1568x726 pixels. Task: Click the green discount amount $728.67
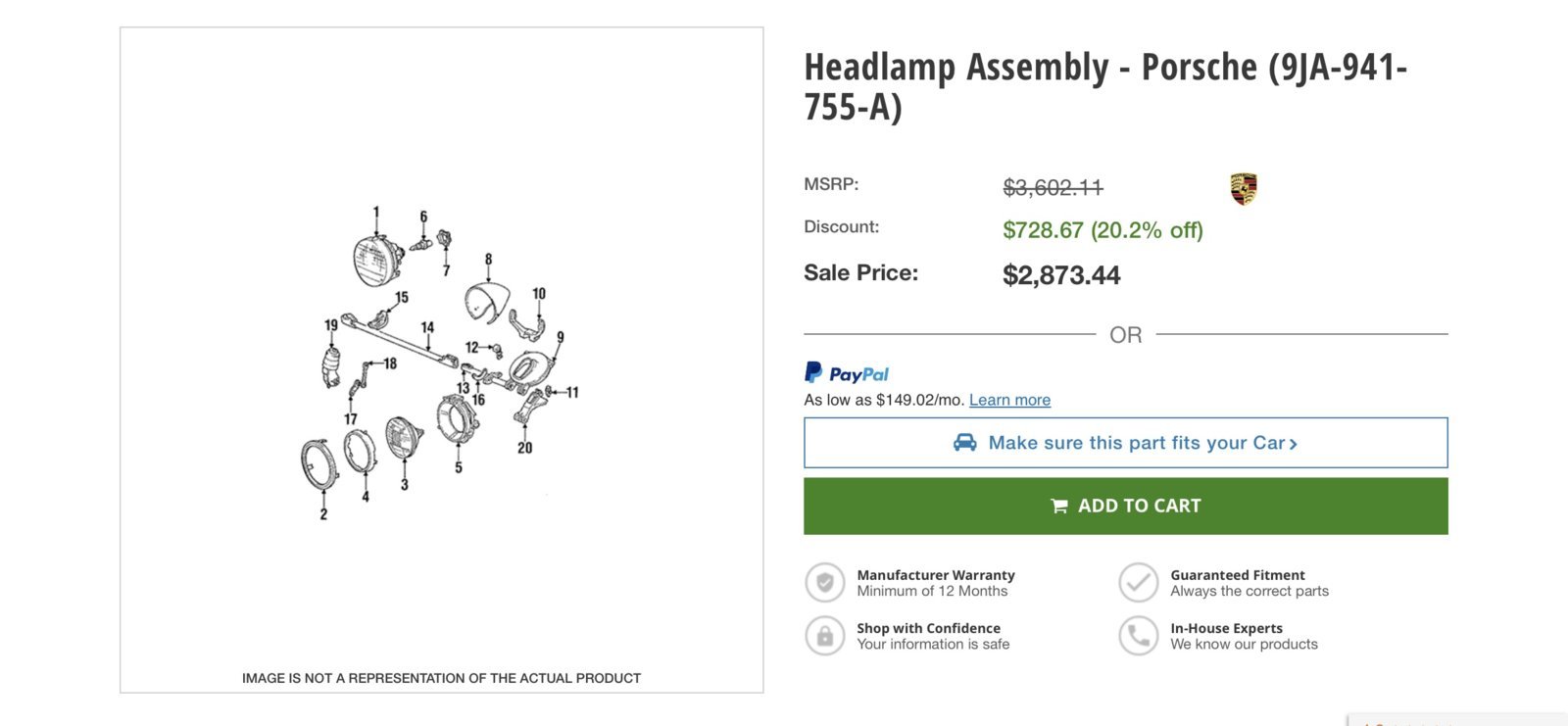1043,230
